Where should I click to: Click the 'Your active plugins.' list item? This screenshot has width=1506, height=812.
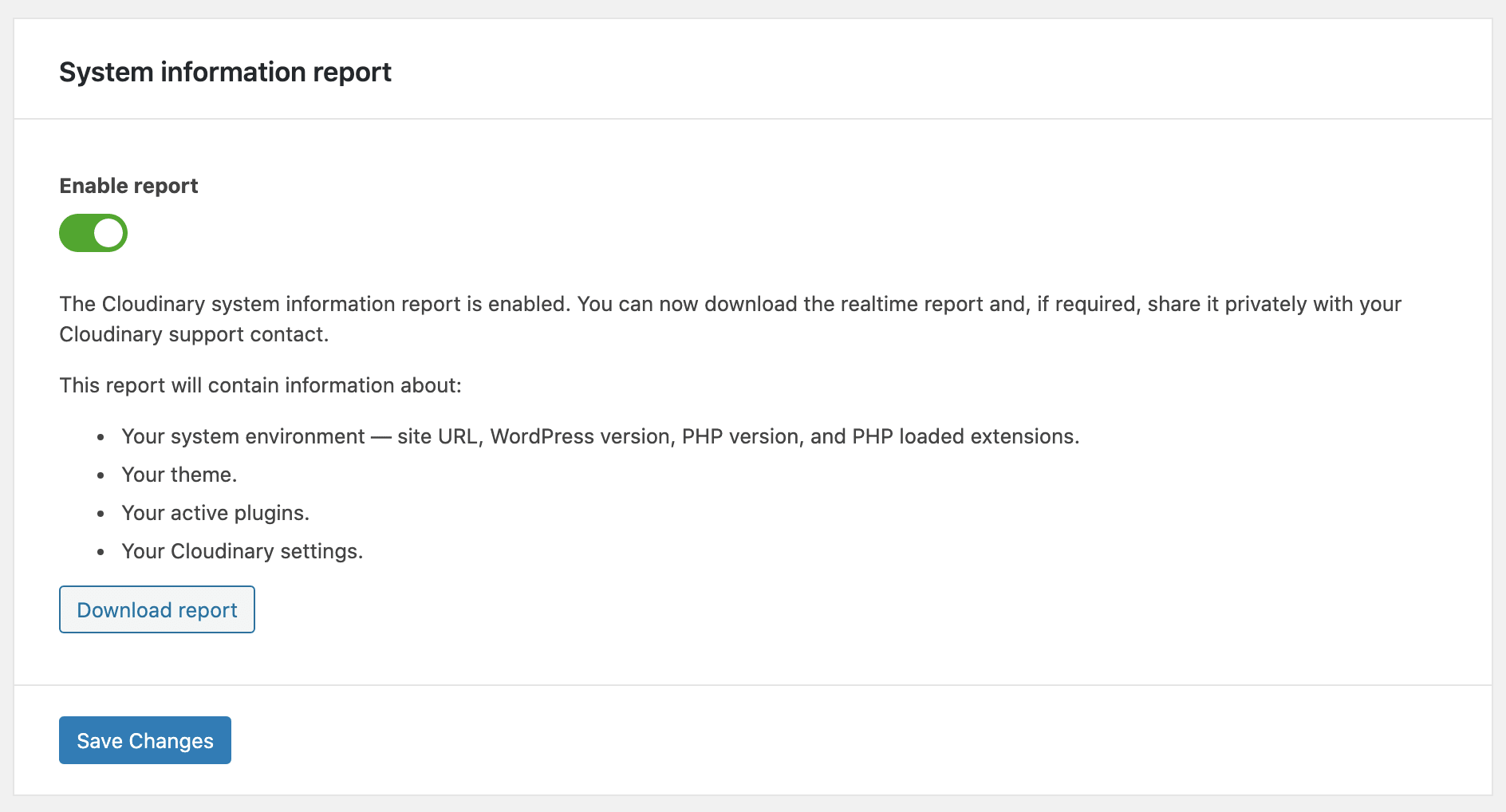(x=215, y=513)
